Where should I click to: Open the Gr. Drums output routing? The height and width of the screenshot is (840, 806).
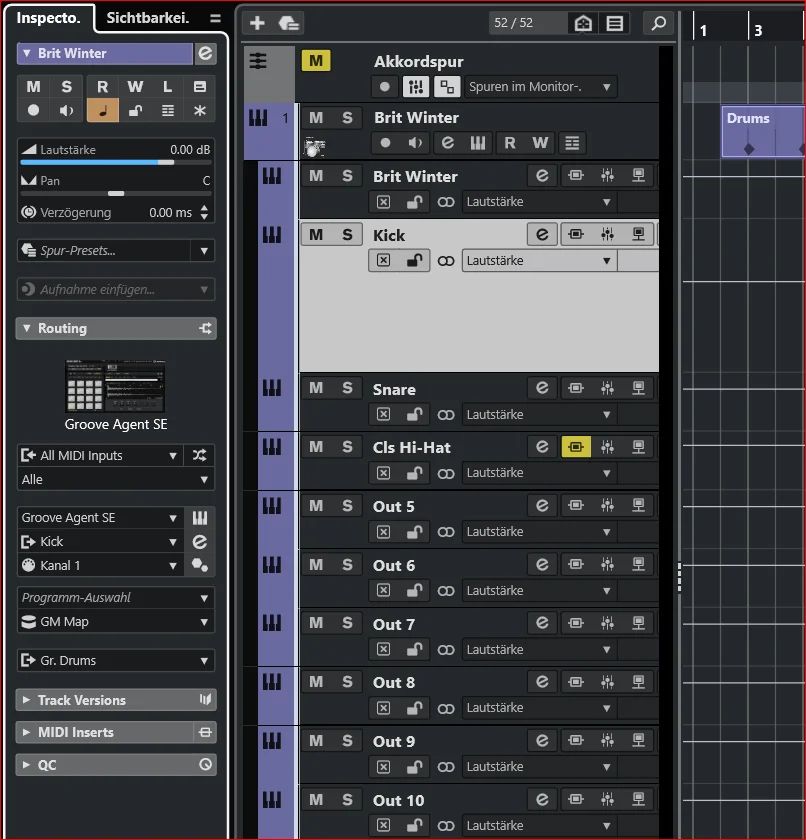pos(116,661)
